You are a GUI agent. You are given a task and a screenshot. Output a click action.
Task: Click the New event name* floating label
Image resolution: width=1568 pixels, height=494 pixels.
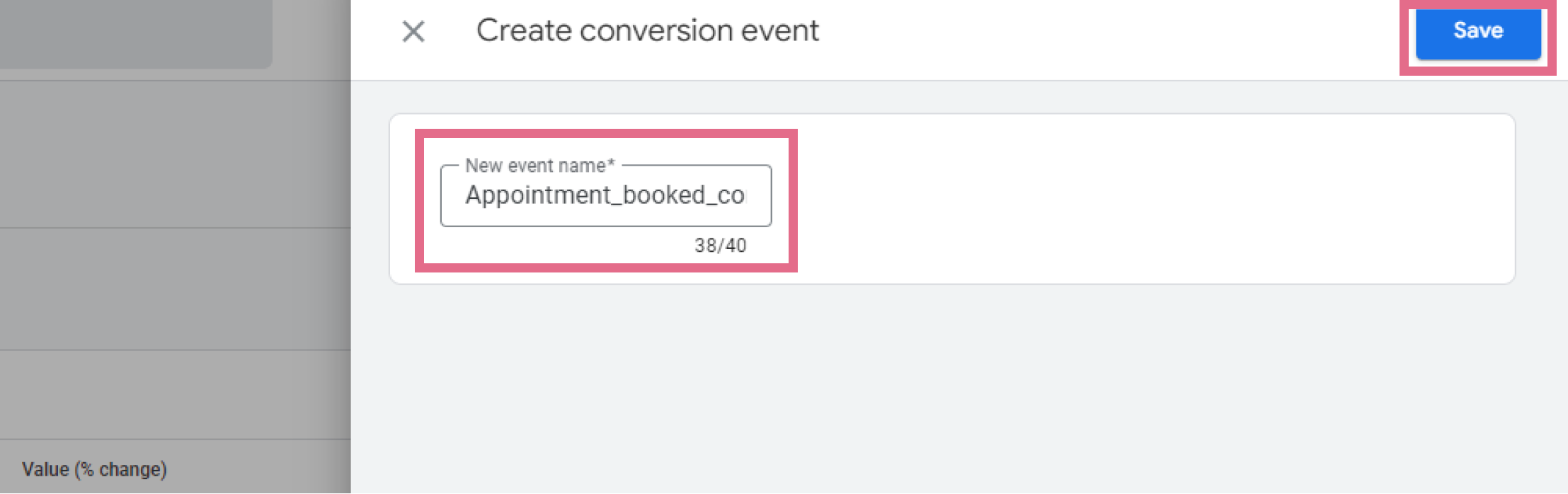[539, 166]
